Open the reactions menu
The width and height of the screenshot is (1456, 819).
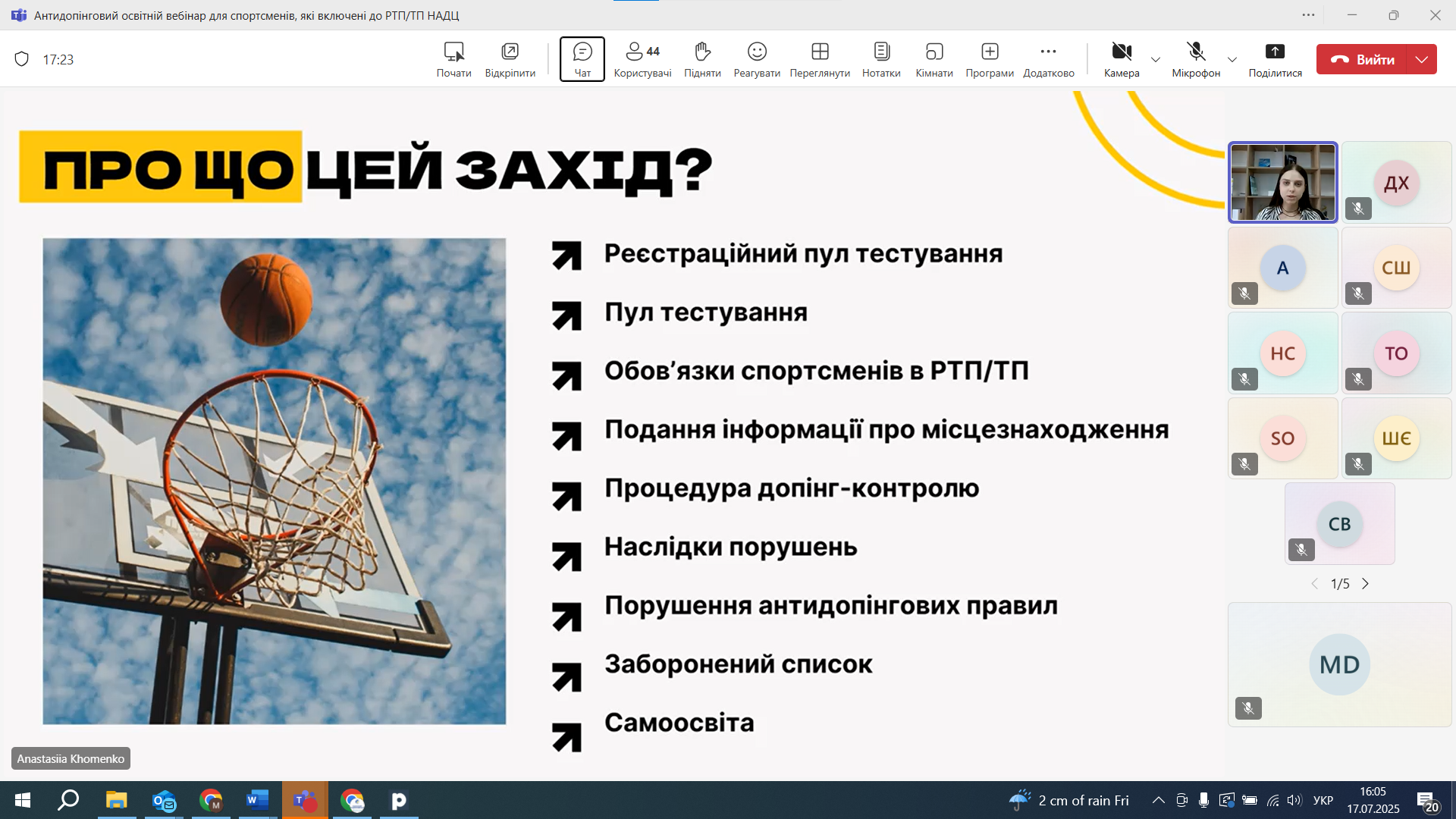tap(757, 59)
